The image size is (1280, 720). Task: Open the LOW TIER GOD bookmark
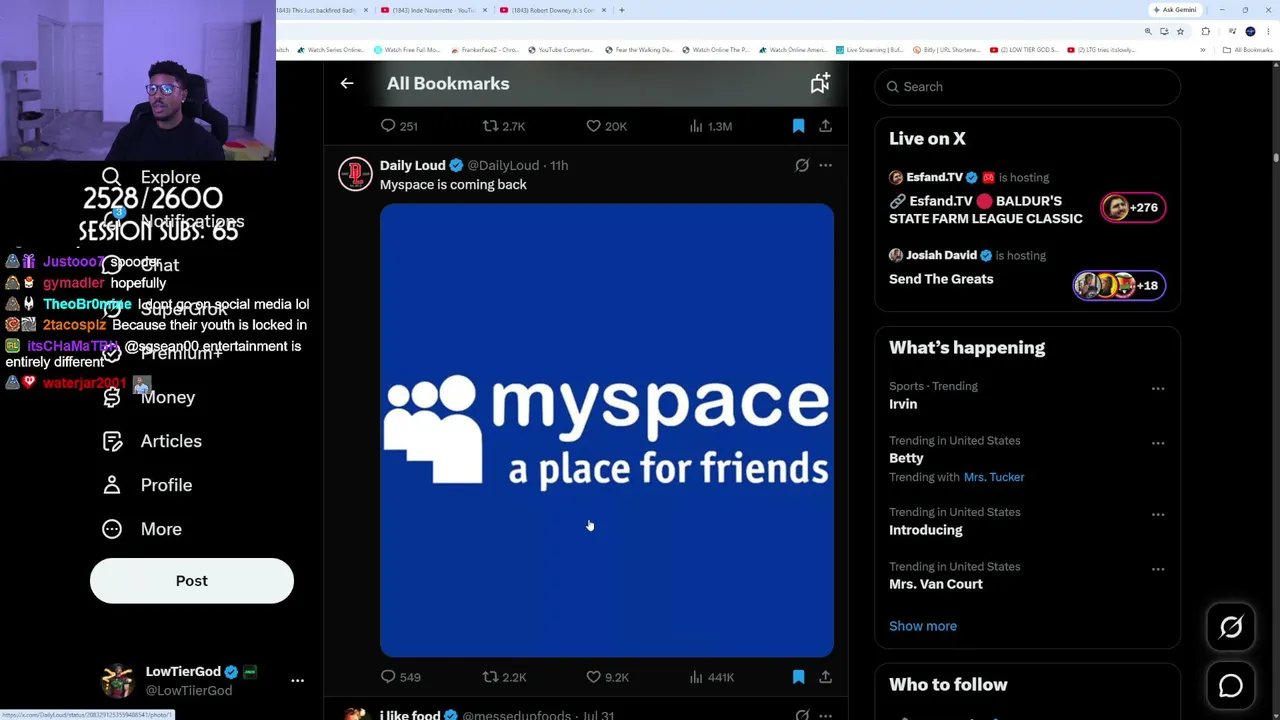pos(1023,50)
